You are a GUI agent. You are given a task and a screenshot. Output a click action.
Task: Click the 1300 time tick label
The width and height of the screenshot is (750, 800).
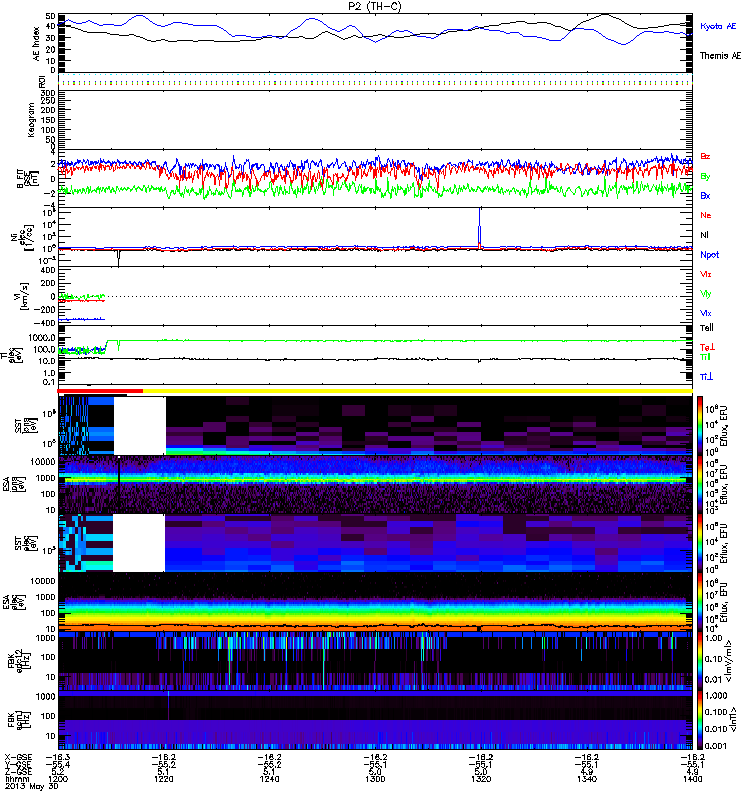click(375, 779)
